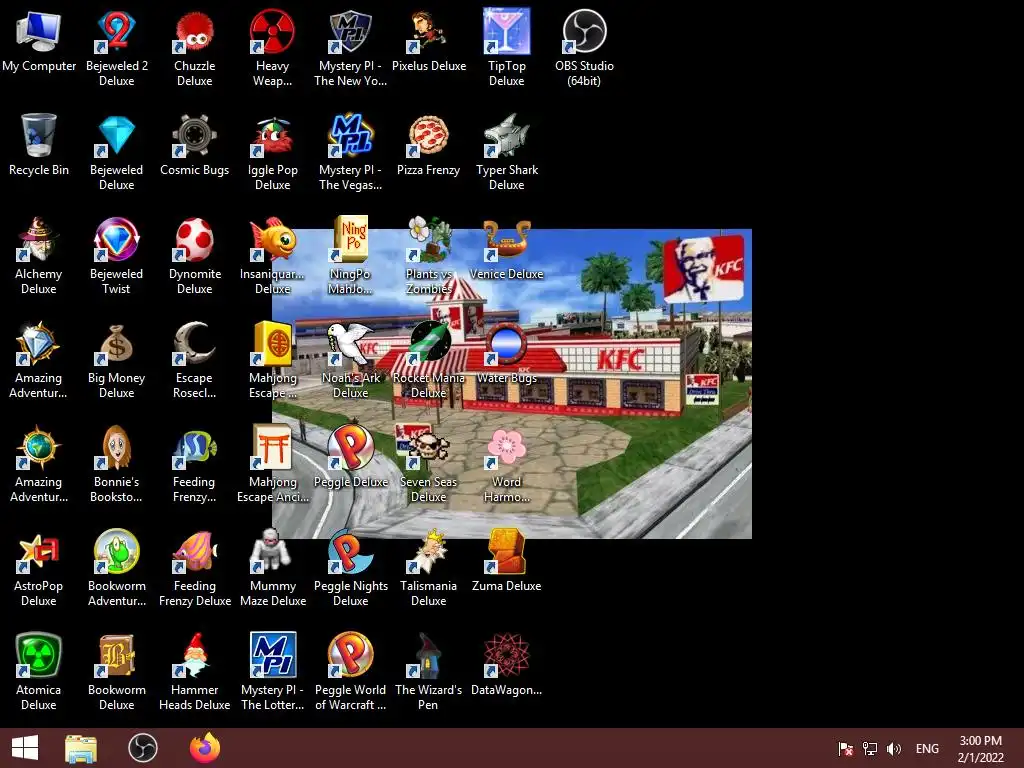Open network status in system tray

coord(870,748)
